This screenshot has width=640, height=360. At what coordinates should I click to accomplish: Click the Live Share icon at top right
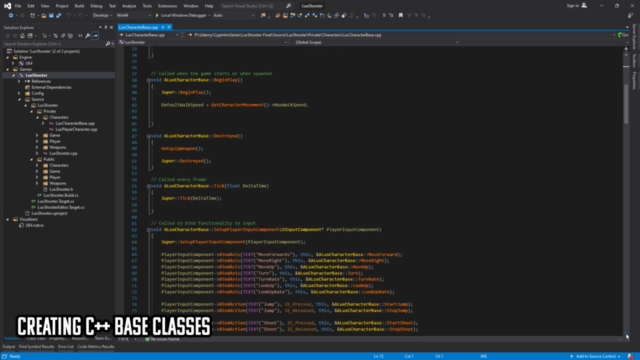coord(630,16)
